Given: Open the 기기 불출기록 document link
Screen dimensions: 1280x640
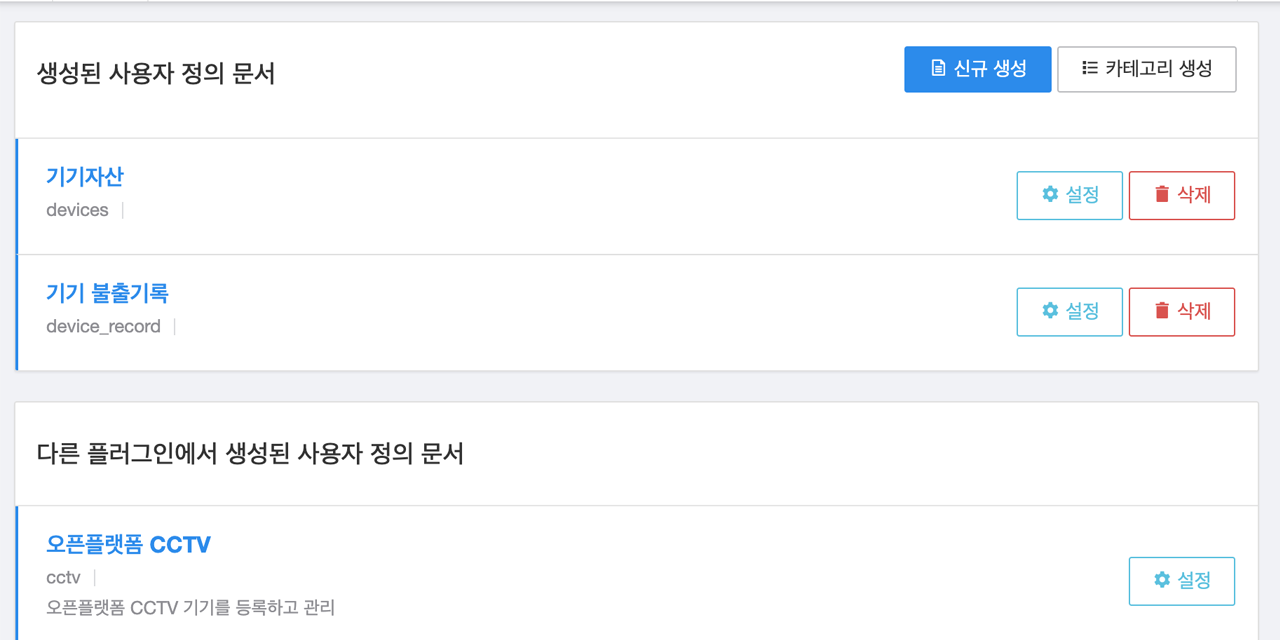Looking at the screenshot, I should point(107,293).
